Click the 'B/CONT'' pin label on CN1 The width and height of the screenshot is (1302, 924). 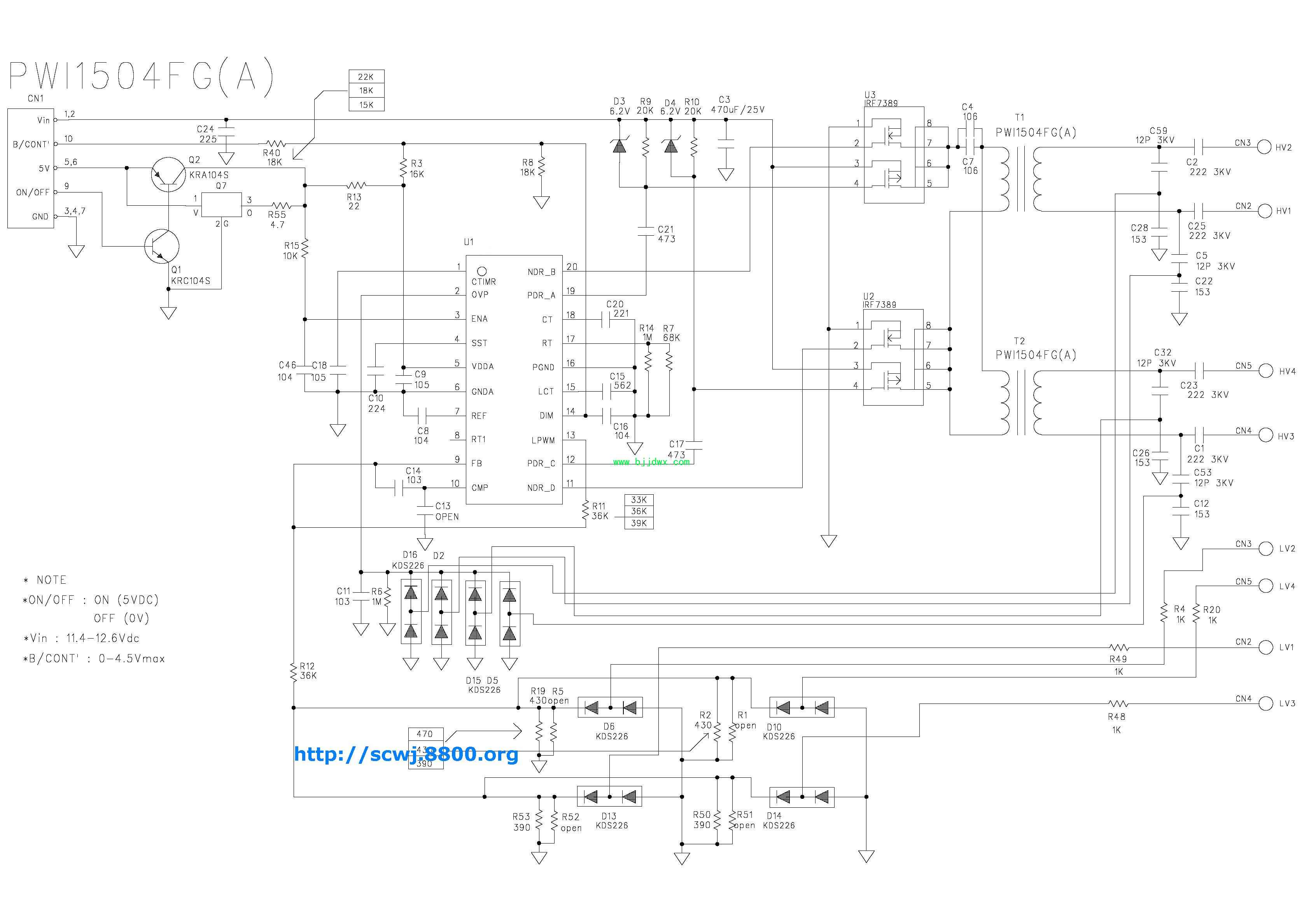point(31,145)
